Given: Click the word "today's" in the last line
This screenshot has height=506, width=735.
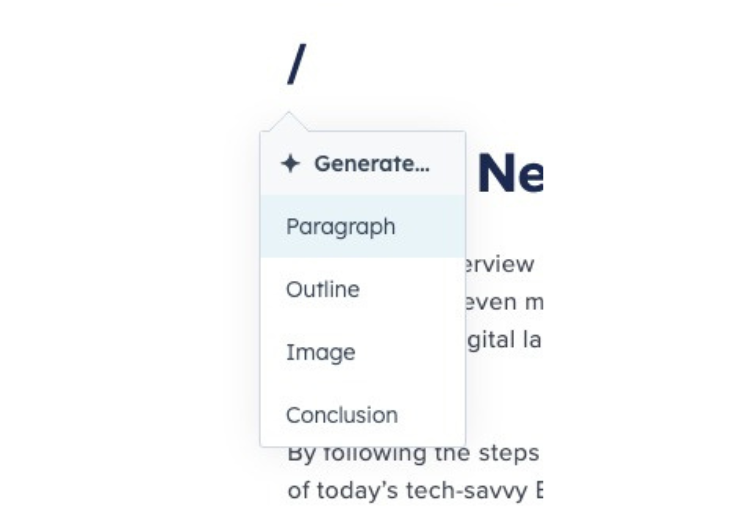Looking at the screenshot, I should click(345, 491).
